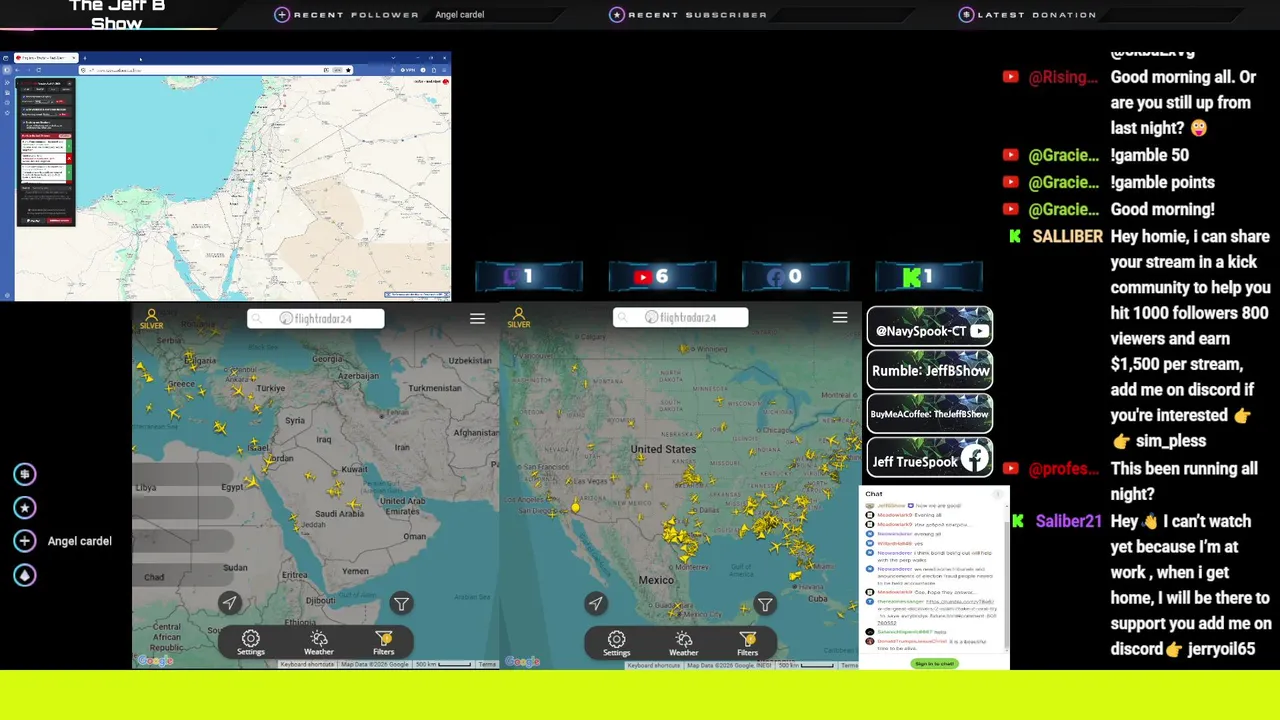The width and height of the screenshot is (1280, 720).
Task: Open Filters on the United States map toolbar
Action: tap(748, 643)
